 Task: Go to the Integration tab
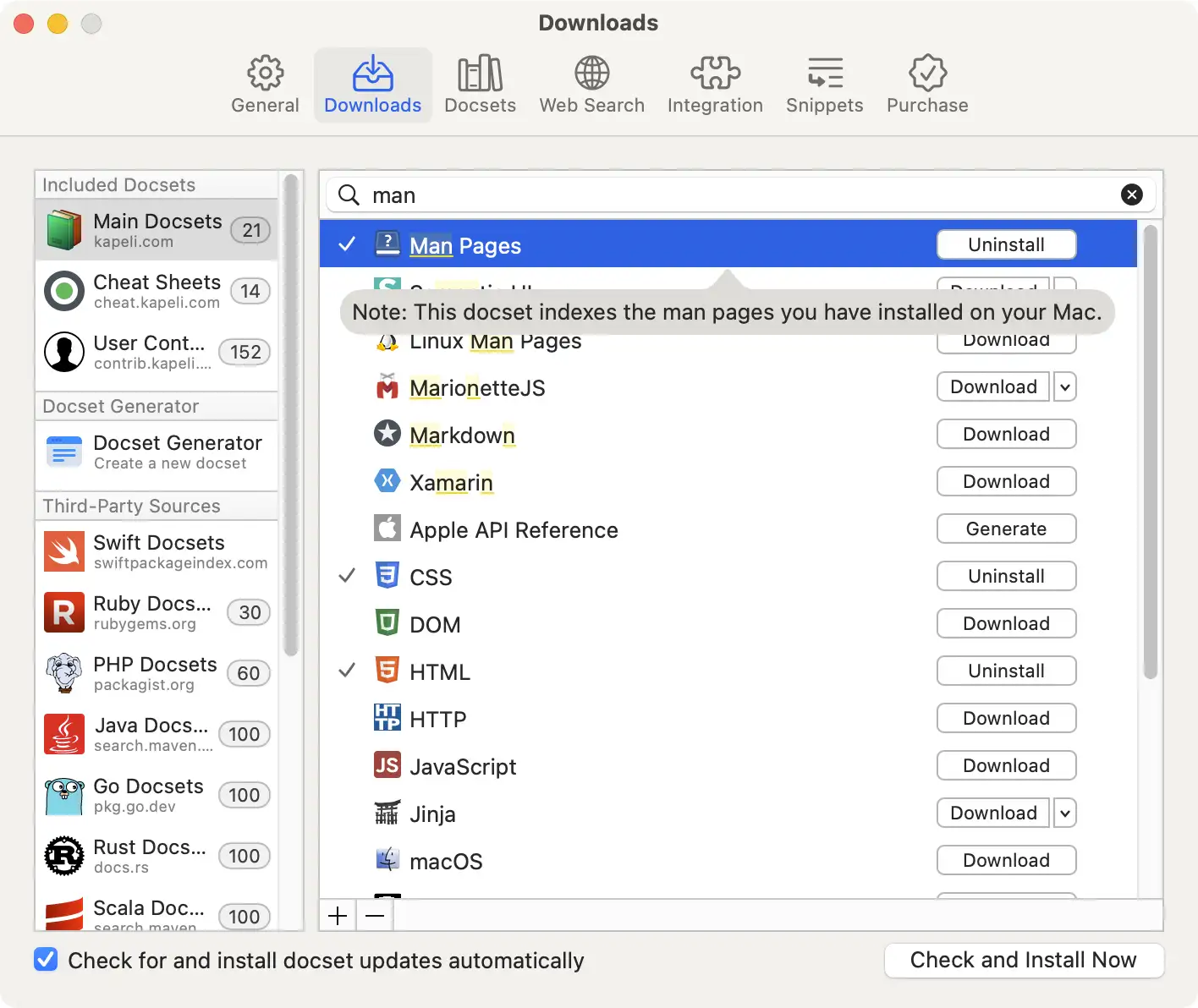pyautogui.click(x=715, y=85)
